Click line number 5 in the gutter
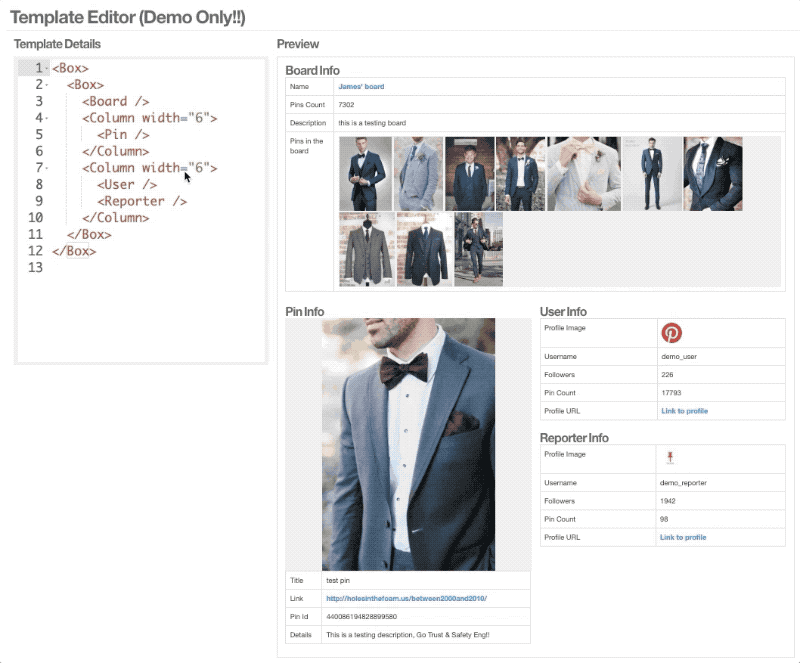The height and width of the screenshot is (663, 800). pos(39,135)
